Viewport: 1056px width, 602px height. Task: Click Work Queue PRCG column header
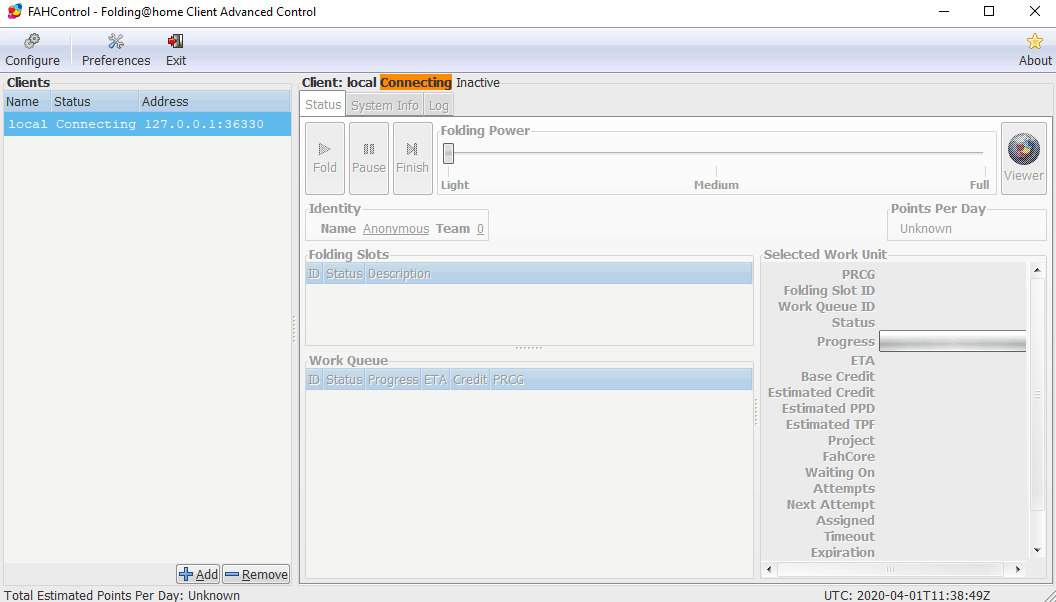621,380
